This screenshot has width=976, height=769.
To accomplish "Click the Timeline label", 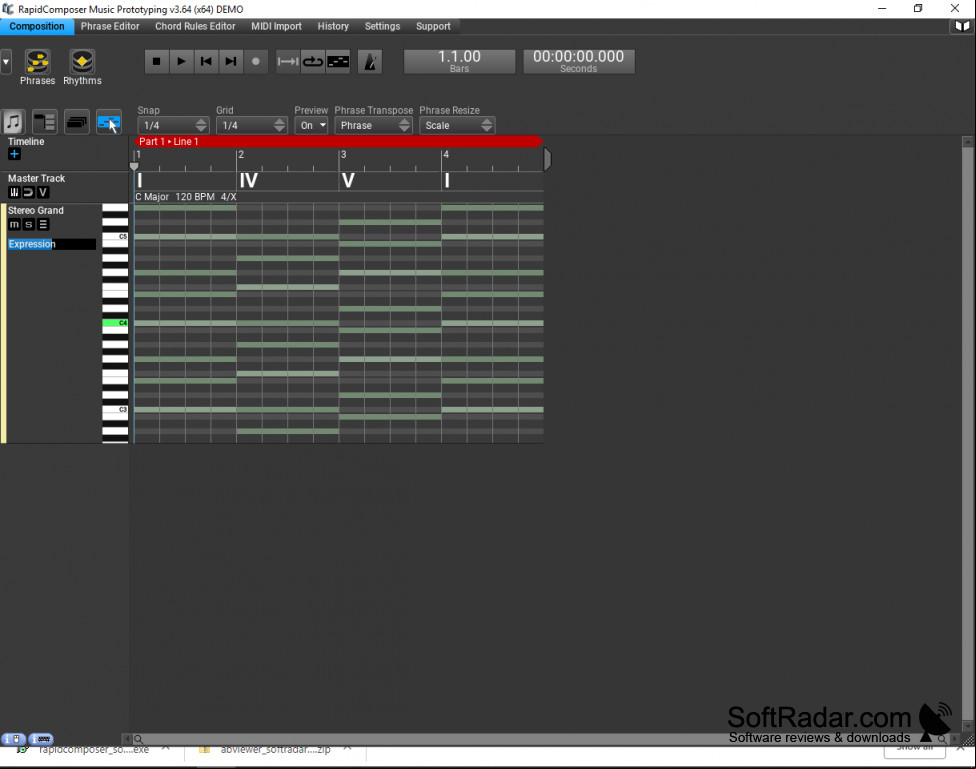I will (26, 141).
